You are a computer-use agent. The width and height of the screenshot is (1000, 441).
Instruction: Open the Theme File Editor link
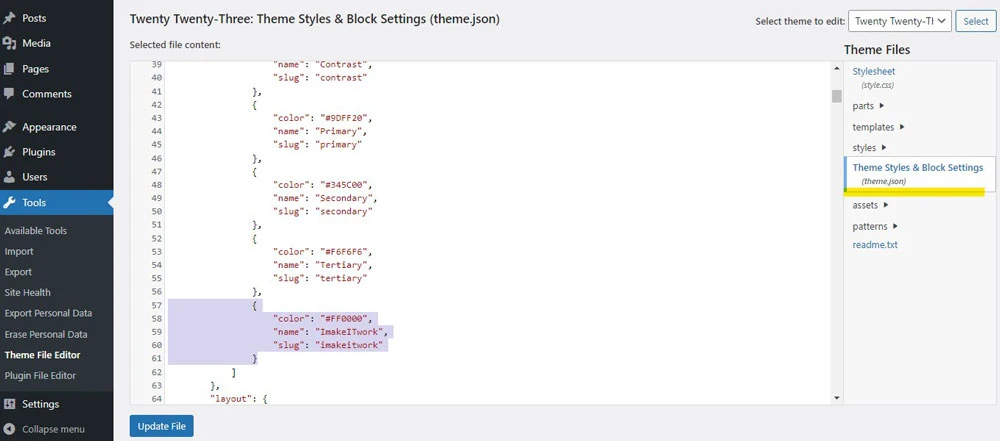tap(43, 355)
